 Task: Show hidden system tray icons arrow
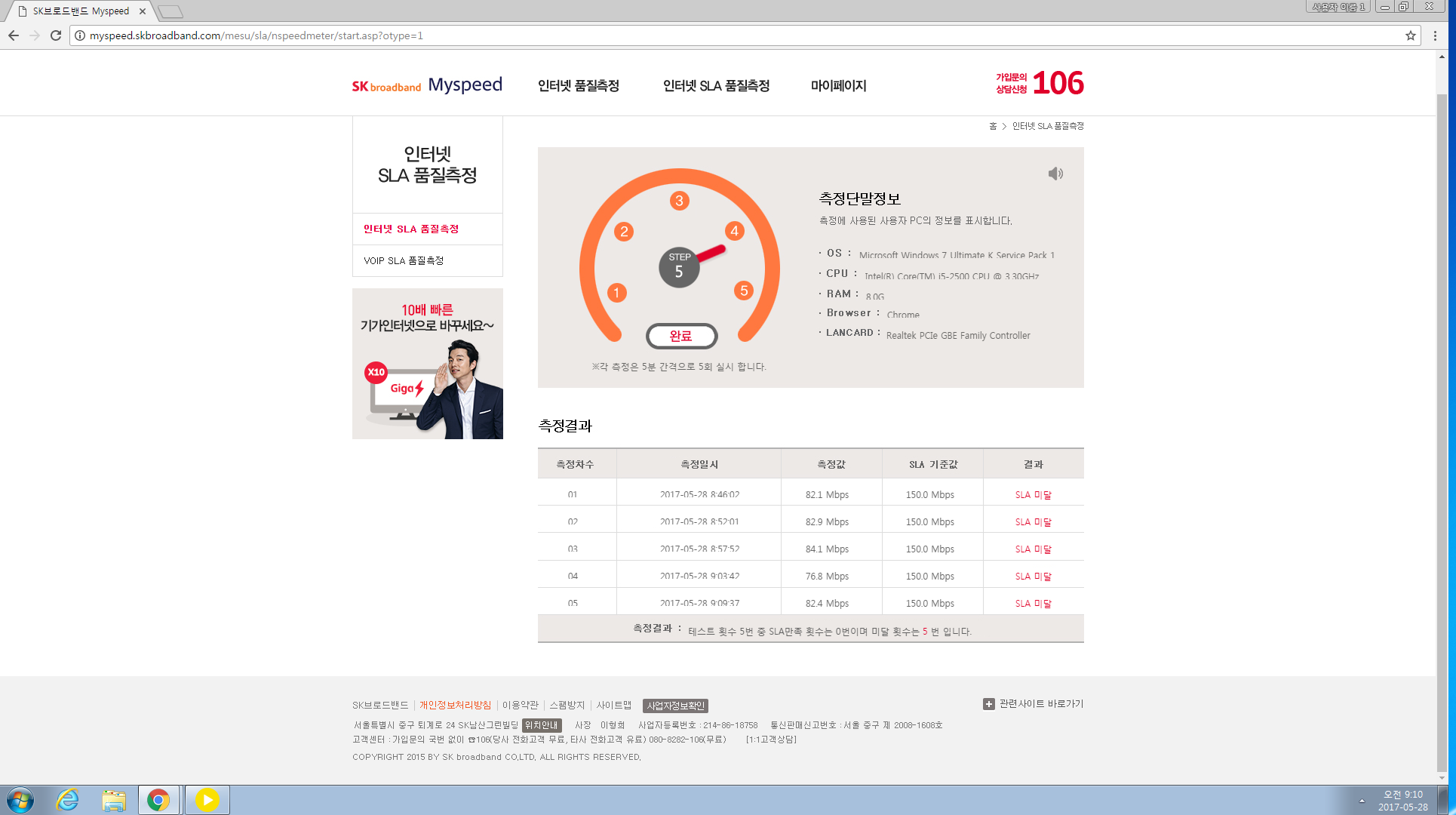click(1362, 801)
